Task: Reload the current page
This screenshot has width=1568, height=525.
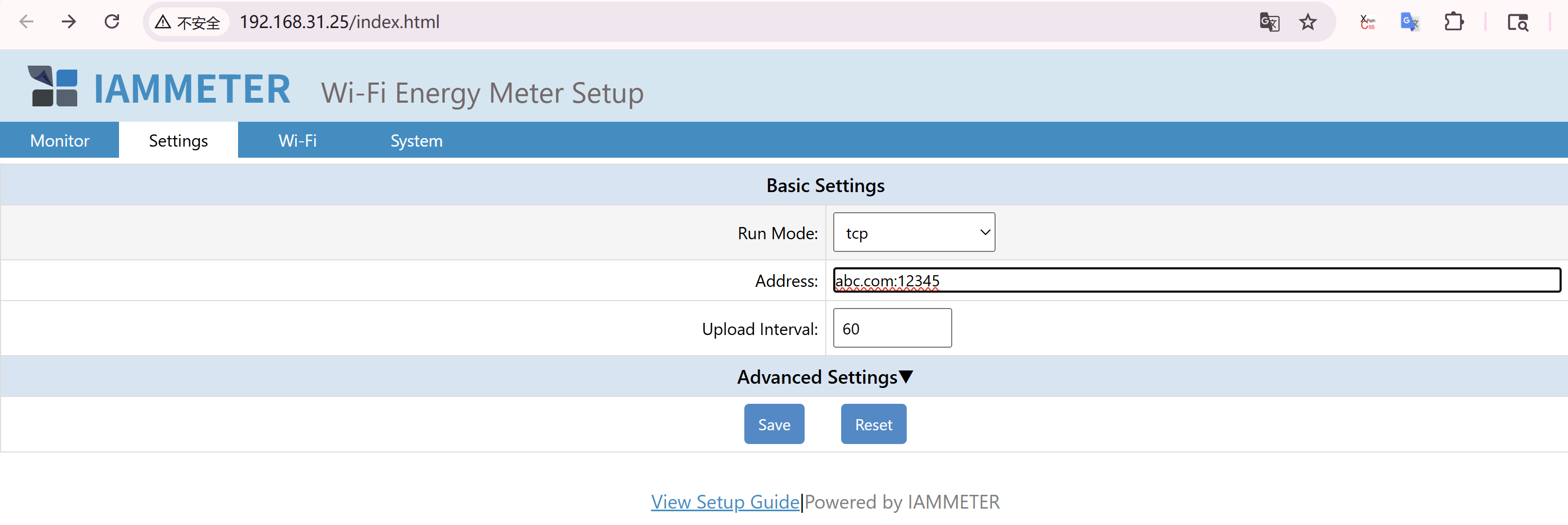Action: coord(112,22)
